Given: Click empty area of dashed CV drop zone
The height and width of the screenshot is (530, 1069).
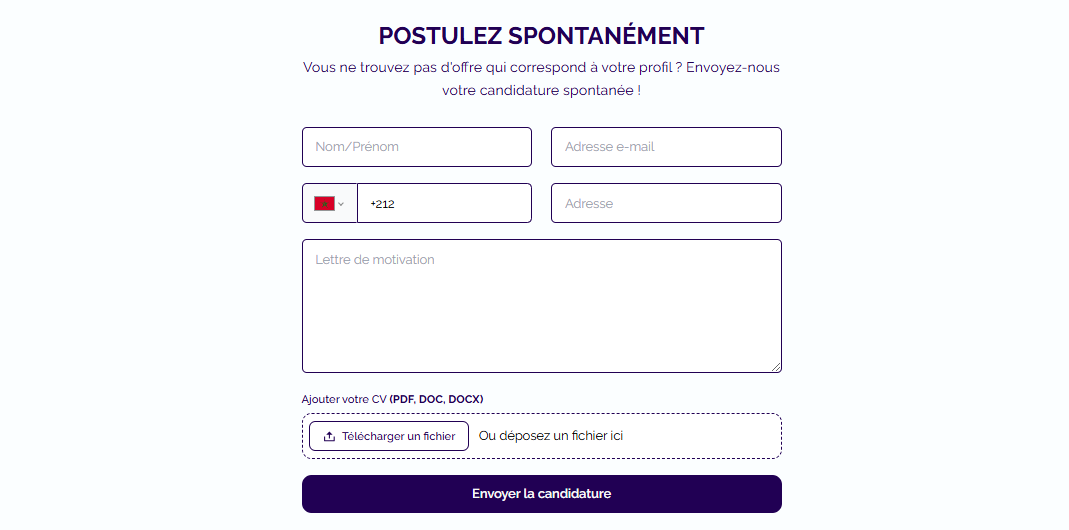Looking at the screenshot, I should point(702,436).
